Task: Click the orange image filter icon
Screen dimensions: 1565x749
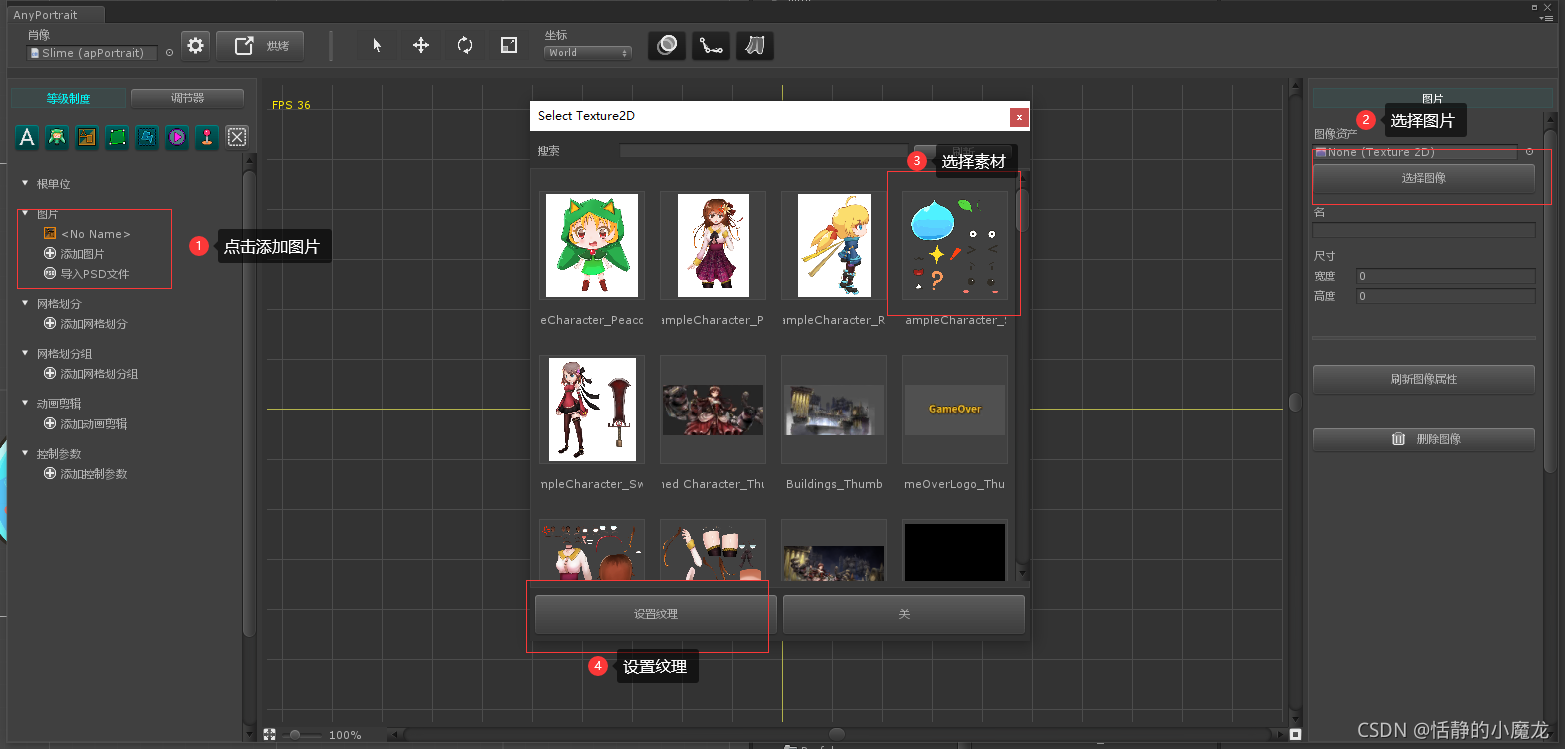Action: click(87, 137)
